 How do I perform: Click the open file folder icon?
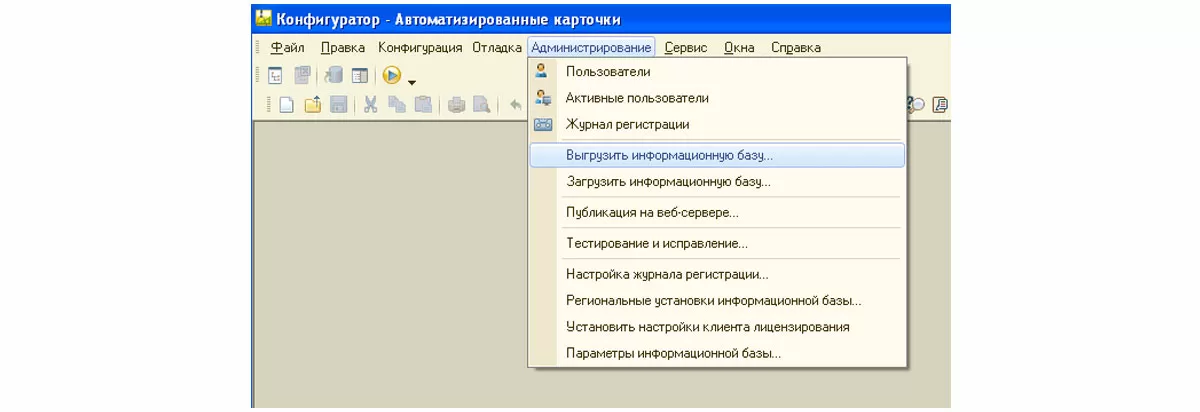point(312,104)
